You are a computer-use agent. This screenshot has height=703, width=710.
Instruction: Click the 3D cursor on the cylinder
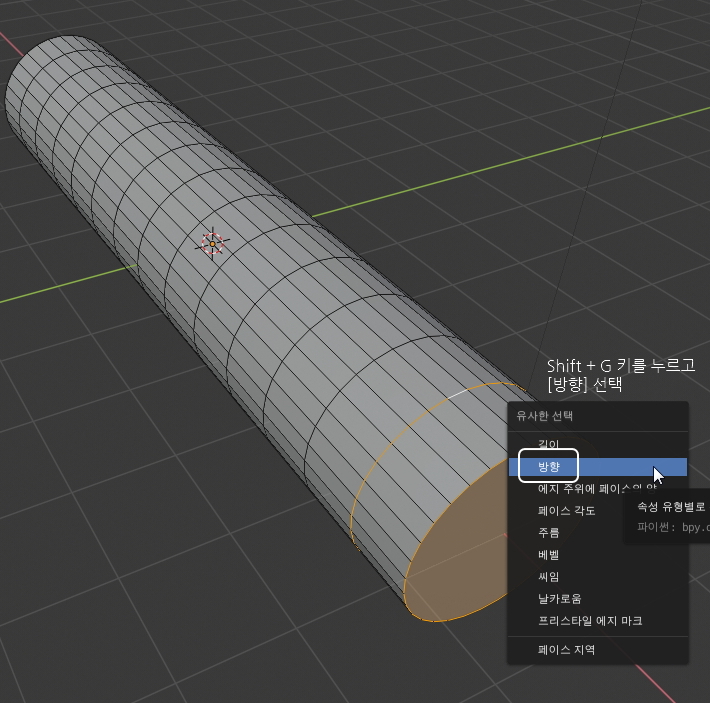(x=212, y=244)
